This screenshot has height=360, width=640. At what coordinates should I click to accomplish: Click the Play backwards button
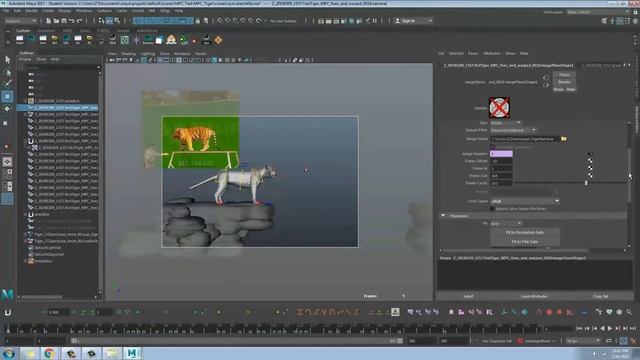(602, 328)
